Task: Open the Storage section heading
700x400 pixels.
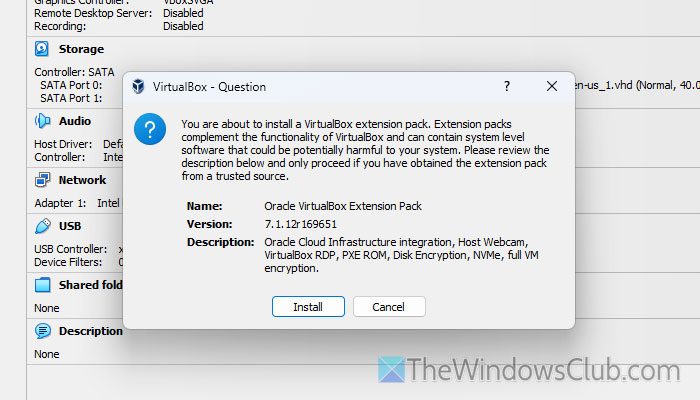Action: coord(81,49)
